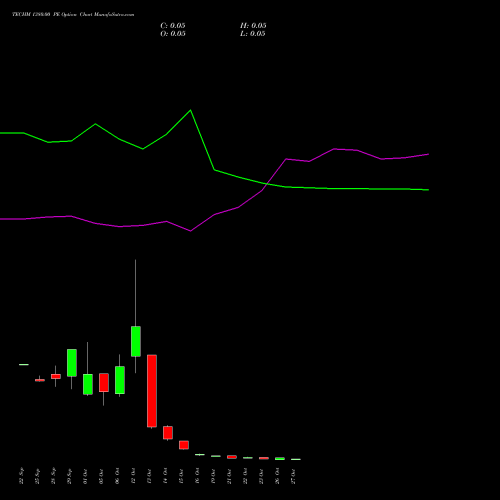The width and height of the screenshot is (500, 500).
Task: Click the red candle for 14 Oct
Action: 168,433
